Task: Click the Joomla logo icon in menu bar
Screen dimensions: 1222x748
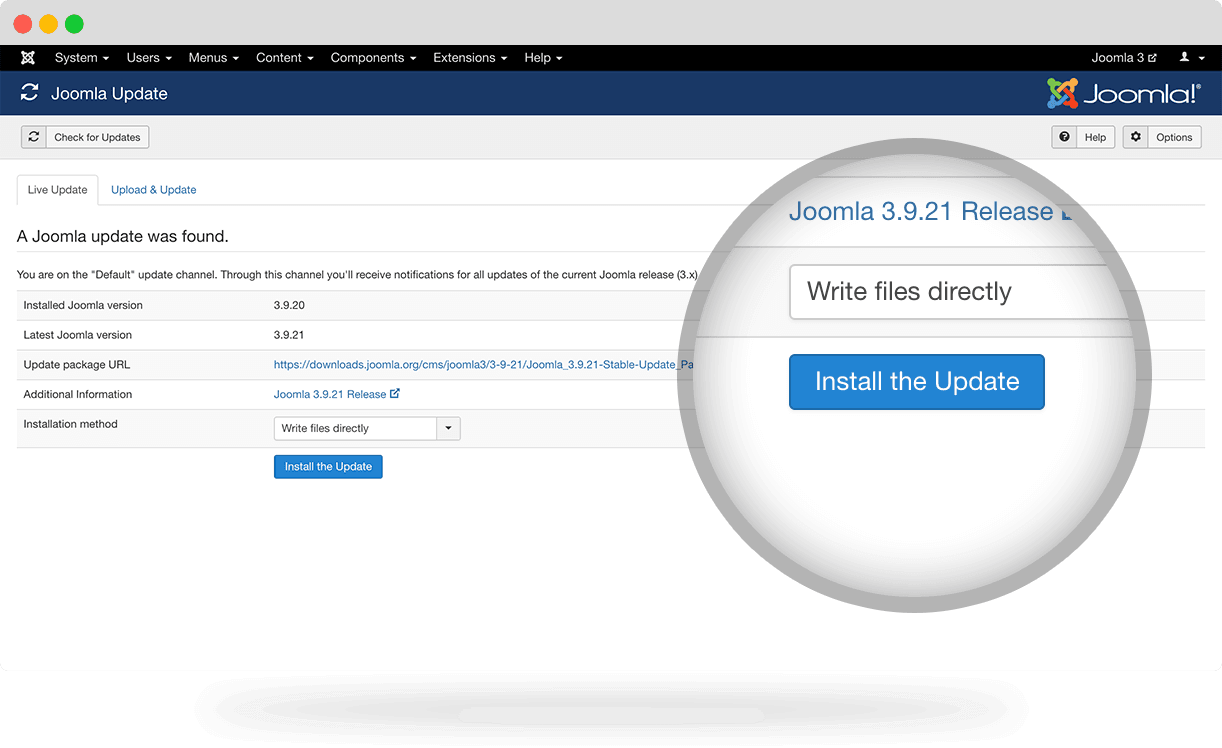Action: coord(28,58)
